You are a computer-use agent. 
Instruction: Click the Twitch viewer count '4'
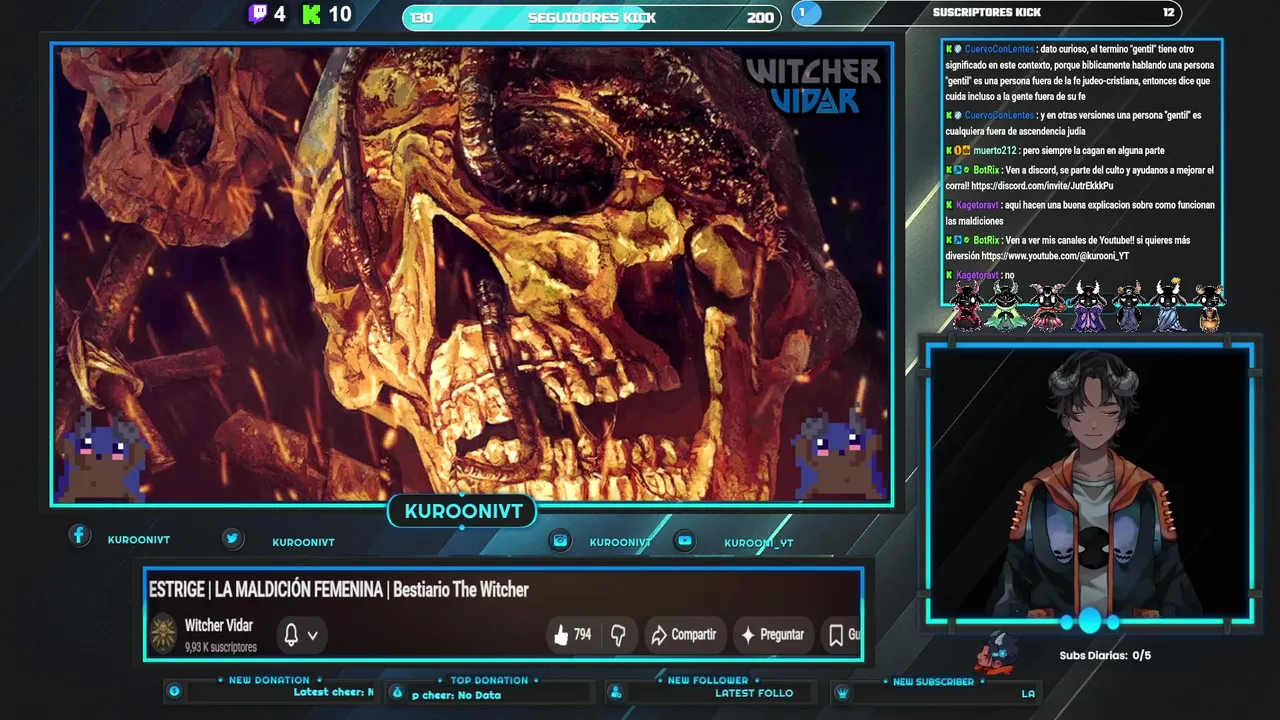point(279,14)
